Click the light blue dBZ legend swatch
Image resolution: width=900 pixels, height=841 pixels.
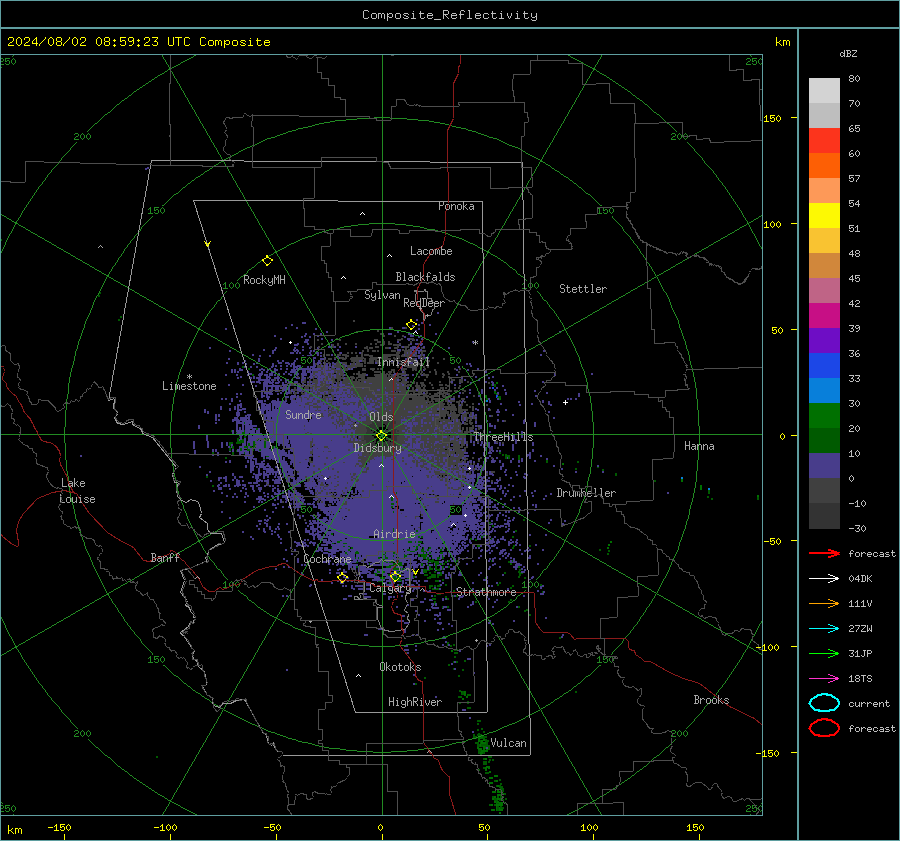click(x=824, y=390)
